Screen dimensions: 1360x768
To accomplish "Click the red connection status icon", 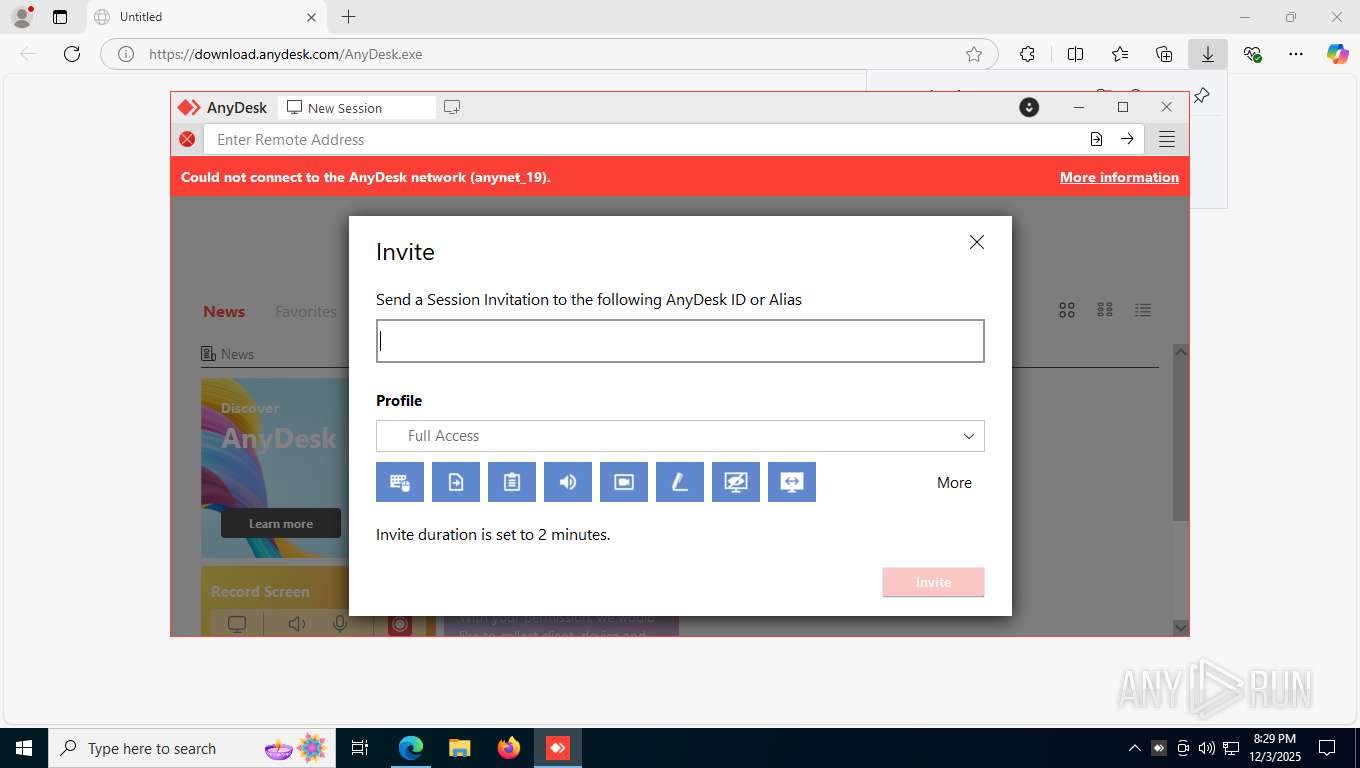I will (187, 139).
